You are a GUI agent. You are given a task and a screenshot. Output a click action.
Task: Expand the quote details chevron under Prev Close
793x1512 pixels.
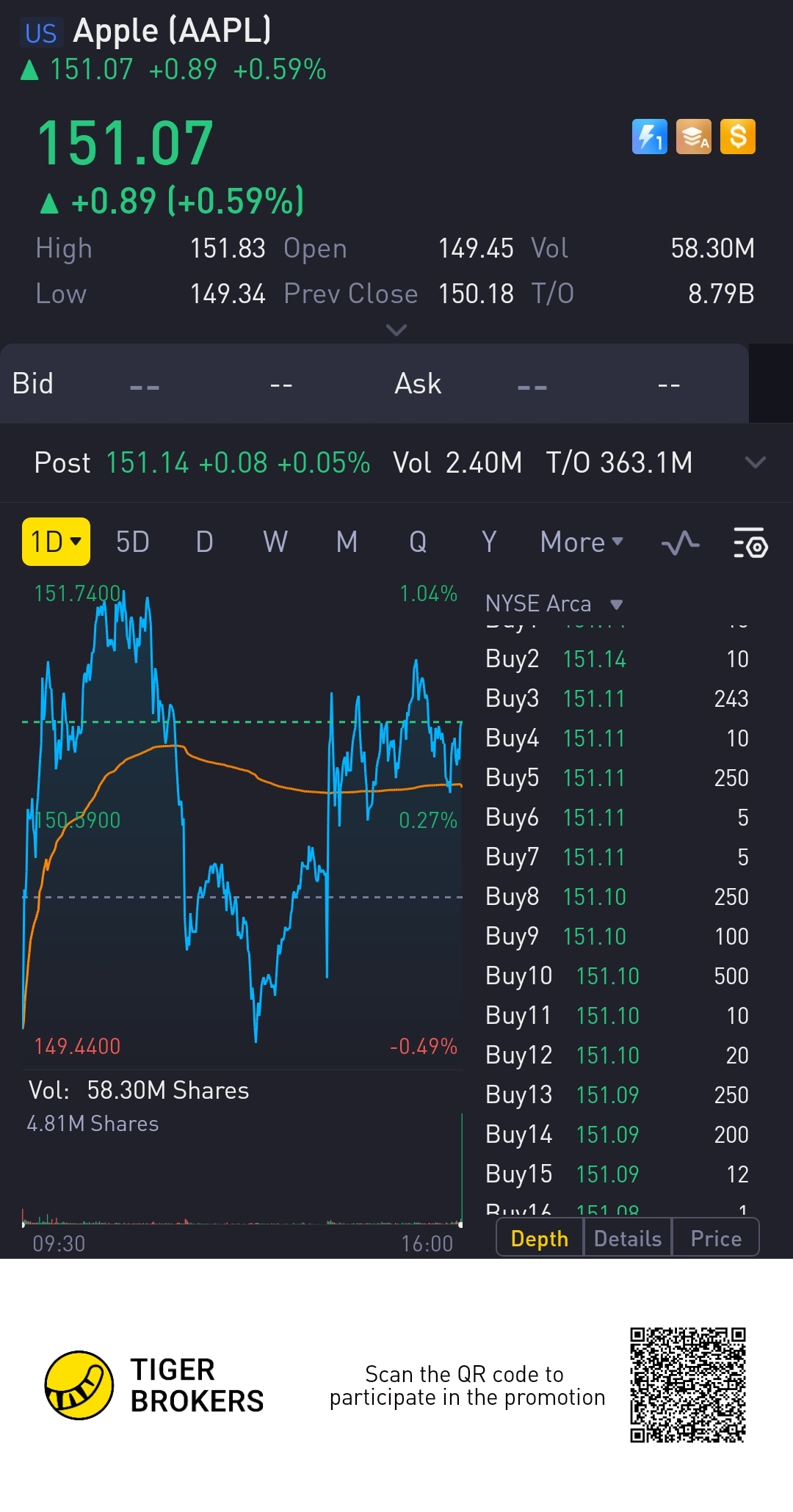tap(396, 330)
